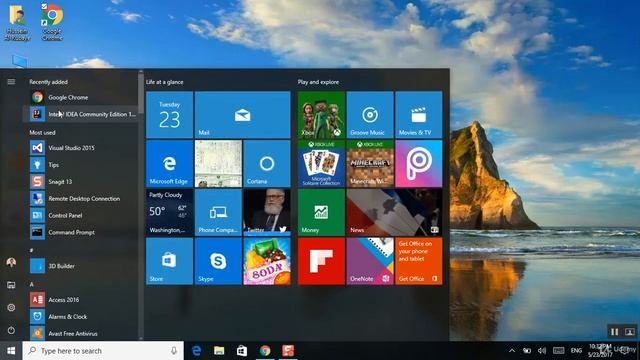This screenshot has height=360, width=640.
Task: Open Store from the taskbar
Action: pyautogui.click(x=242, y=351)
